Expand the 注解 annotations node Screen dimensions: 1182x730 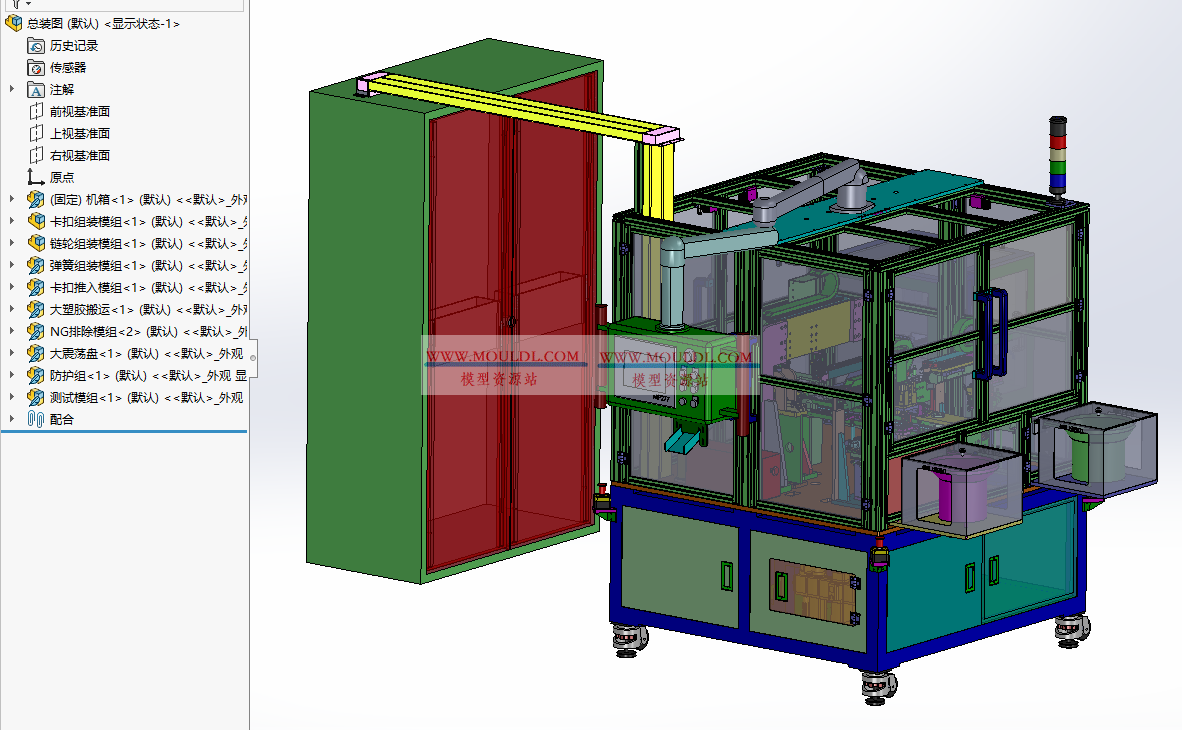tap(12, 90)
